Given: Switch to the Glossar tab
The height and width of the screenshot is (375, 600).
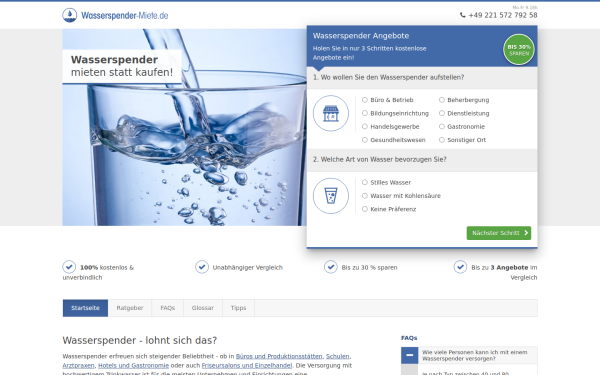Looking at the screenshot, I should [x=203, y=308].
